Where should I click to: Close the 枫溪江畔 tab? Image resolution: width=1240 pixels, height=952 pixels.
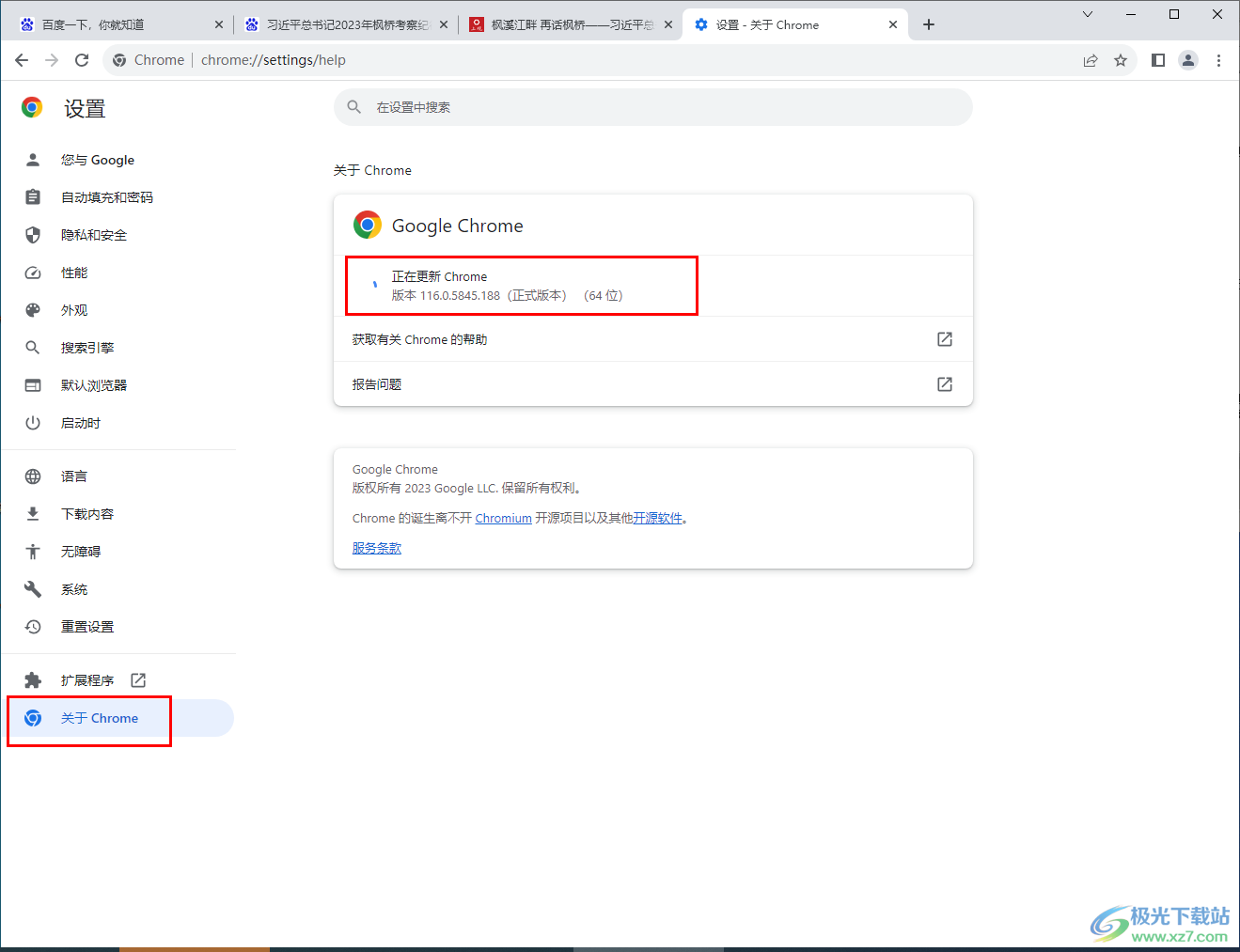click(668, 24)
